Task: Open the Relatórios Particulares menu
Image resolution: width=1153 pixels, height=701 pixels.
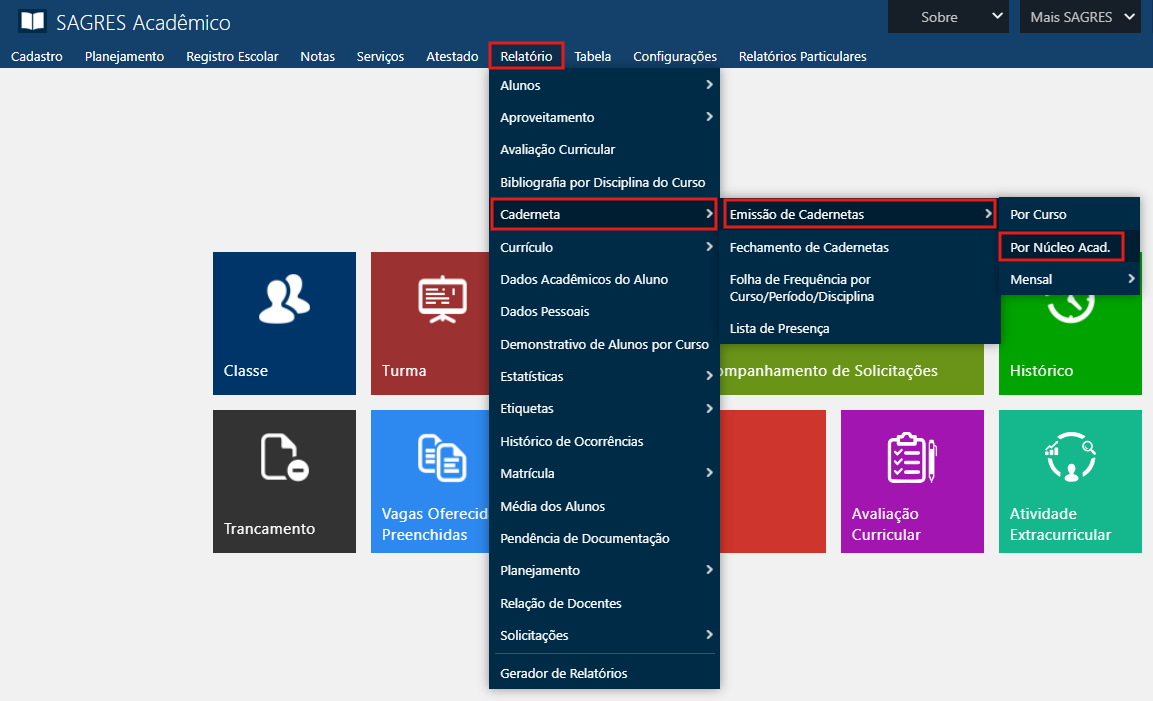Action: tap(802, 56)
